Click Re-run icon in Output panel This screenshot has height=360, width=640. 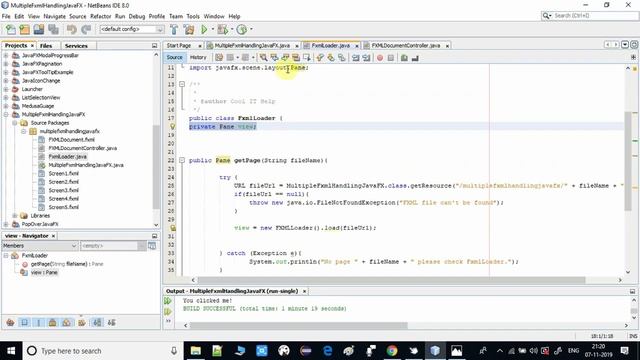(x=168, y=301)
